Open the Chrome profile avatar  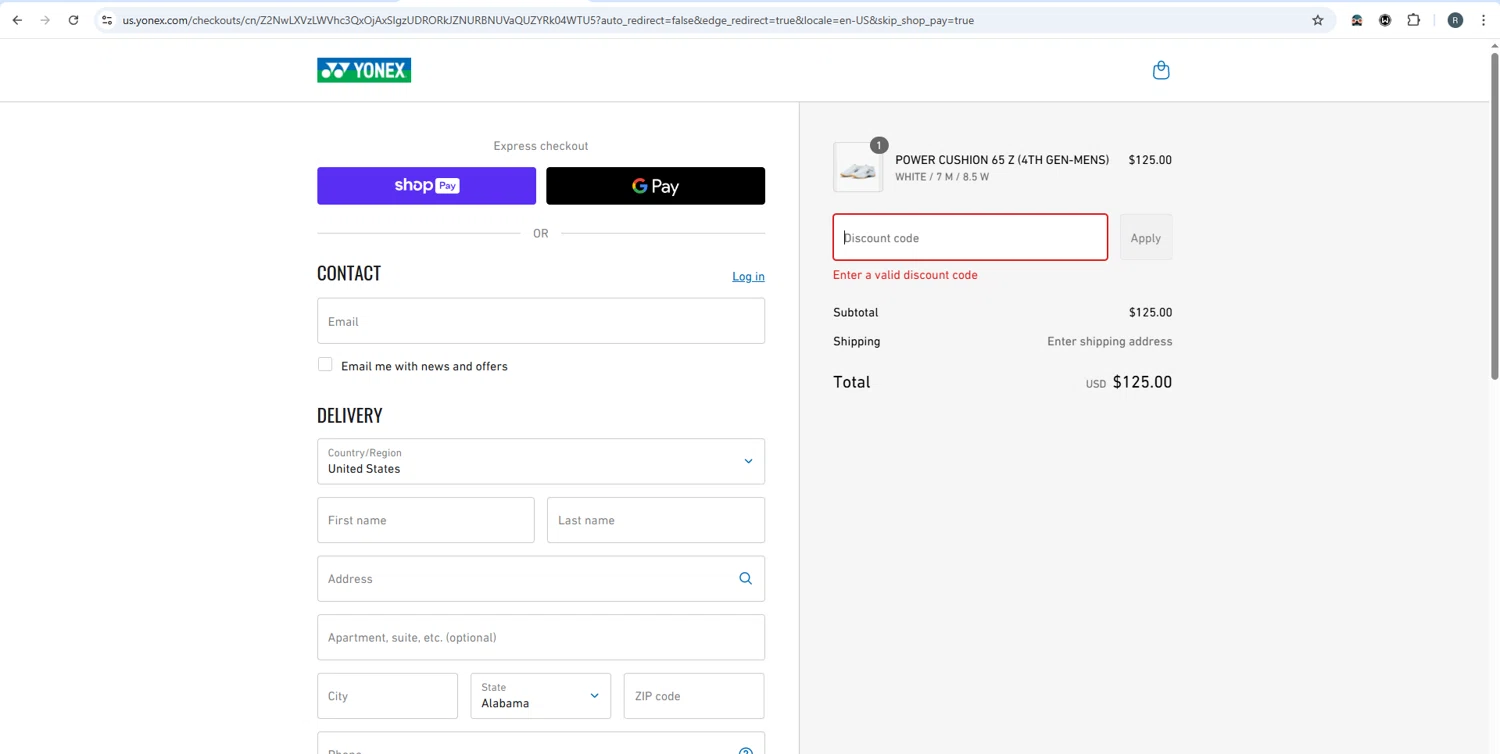point(1455,20)
